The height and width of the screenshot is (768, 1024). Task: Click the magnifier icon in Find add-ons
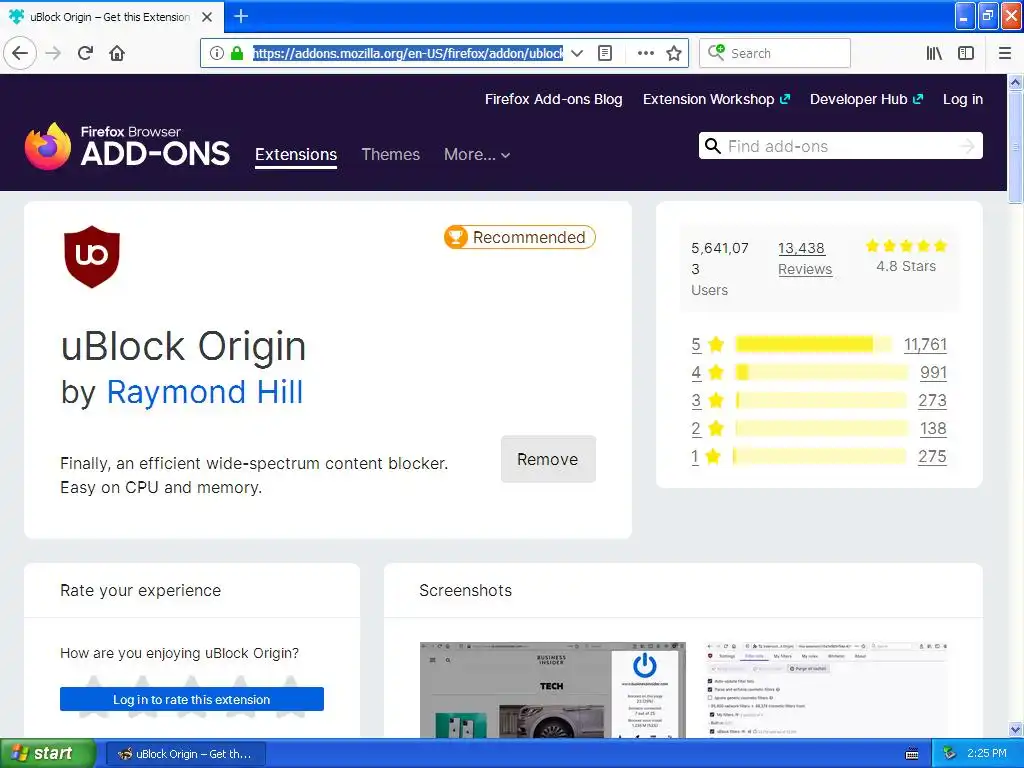coord(712,146)
